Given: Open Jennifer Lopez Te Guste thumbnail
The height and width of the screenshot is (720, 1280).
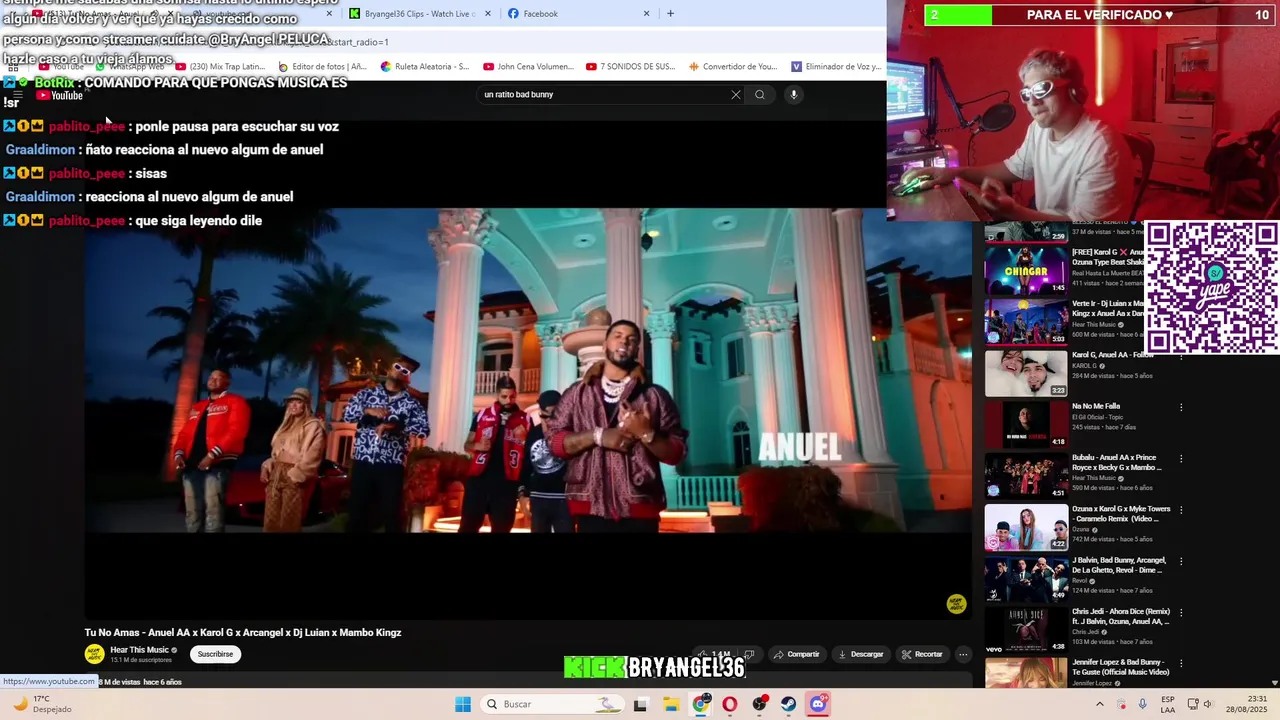Looking at the screenshot, I should coord(1026,672).
